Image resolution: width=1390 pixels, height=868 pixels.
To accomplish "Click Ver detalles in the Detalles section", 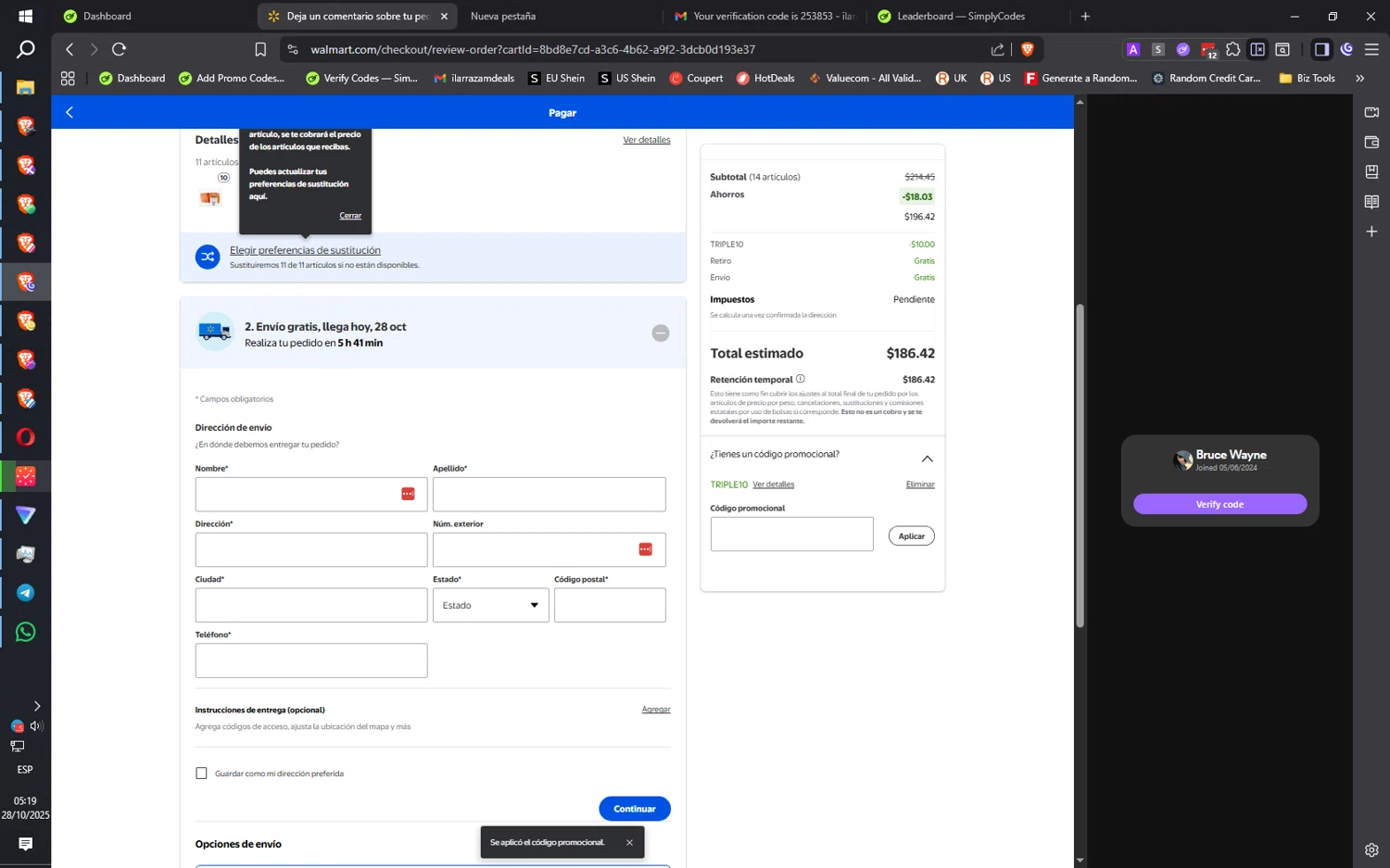I will click(x=647, y=140).
